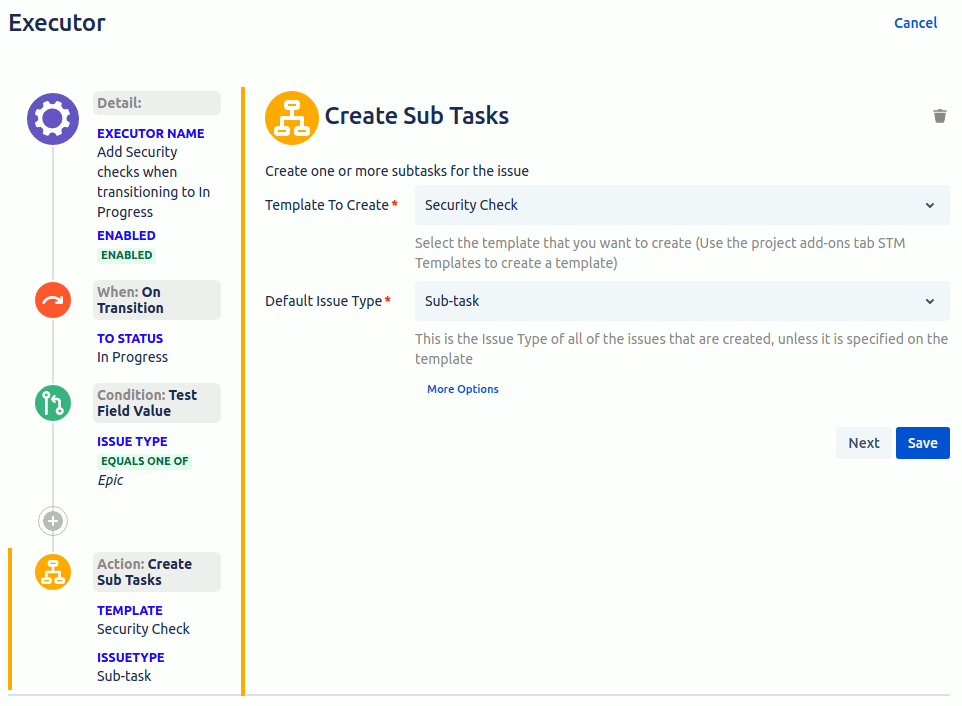This screenshot has width=962, height=706.
Task: Select the When: On Transition step
Action: 156,299
